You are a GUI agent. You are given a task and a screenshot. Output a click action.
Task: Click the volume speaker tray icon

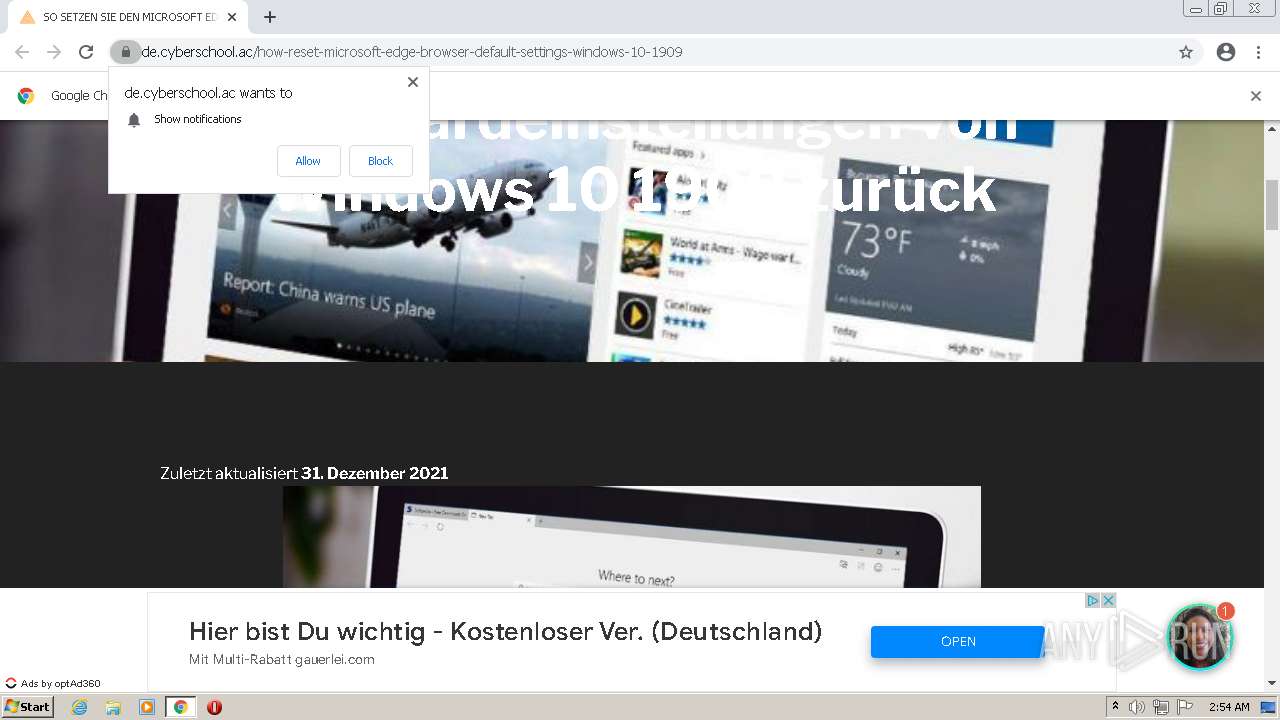(1137, 707)
